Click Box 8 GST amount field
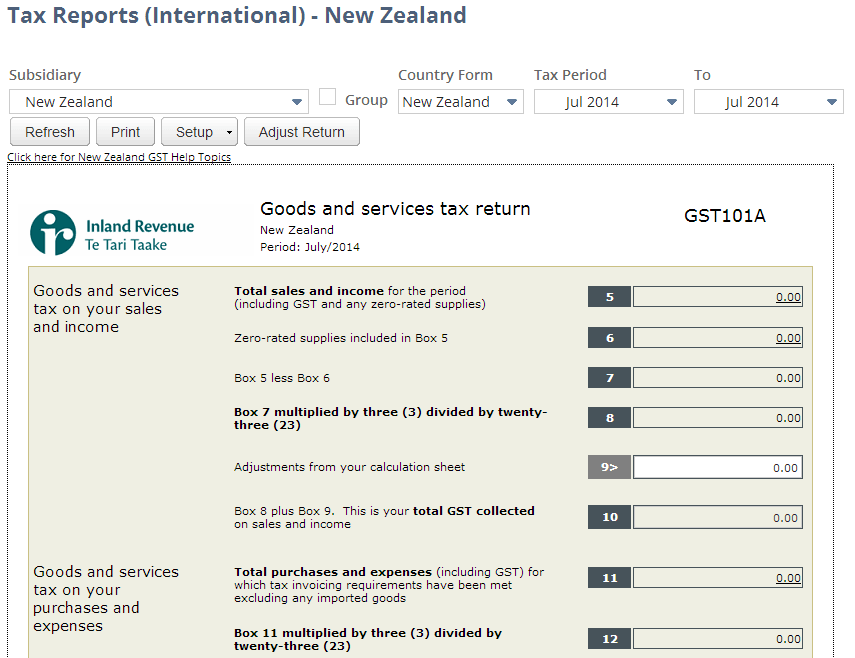 [718, 417]
